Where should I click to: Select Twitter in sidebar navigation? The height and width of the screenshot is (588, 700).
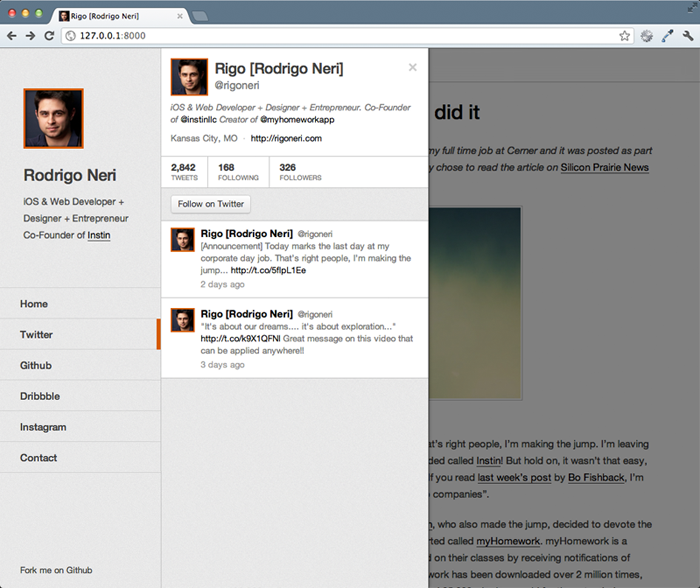click(x=80, y=334)
